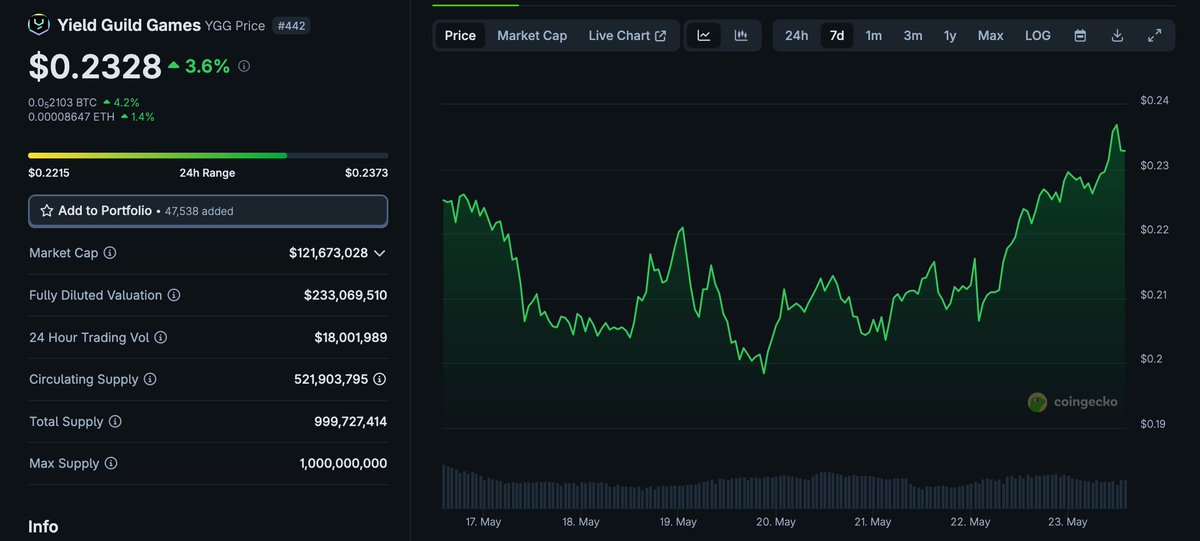This screenshot has width=1200, height=541.
Task: Set chart range to 3m
Action: coord(913,35)
